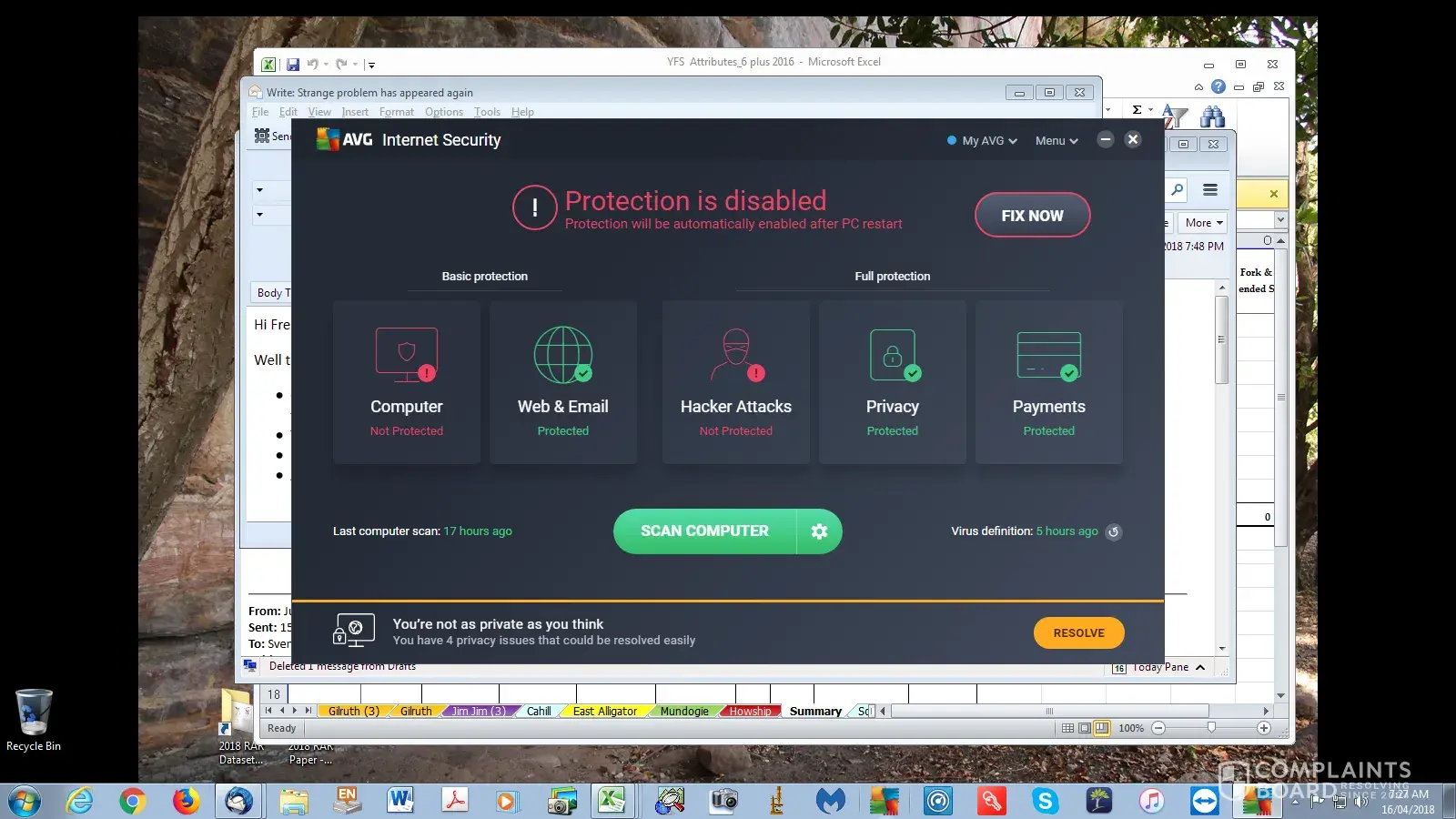
Task: Switch to the Howship sheet tab
Action: (x=750, y=712)
